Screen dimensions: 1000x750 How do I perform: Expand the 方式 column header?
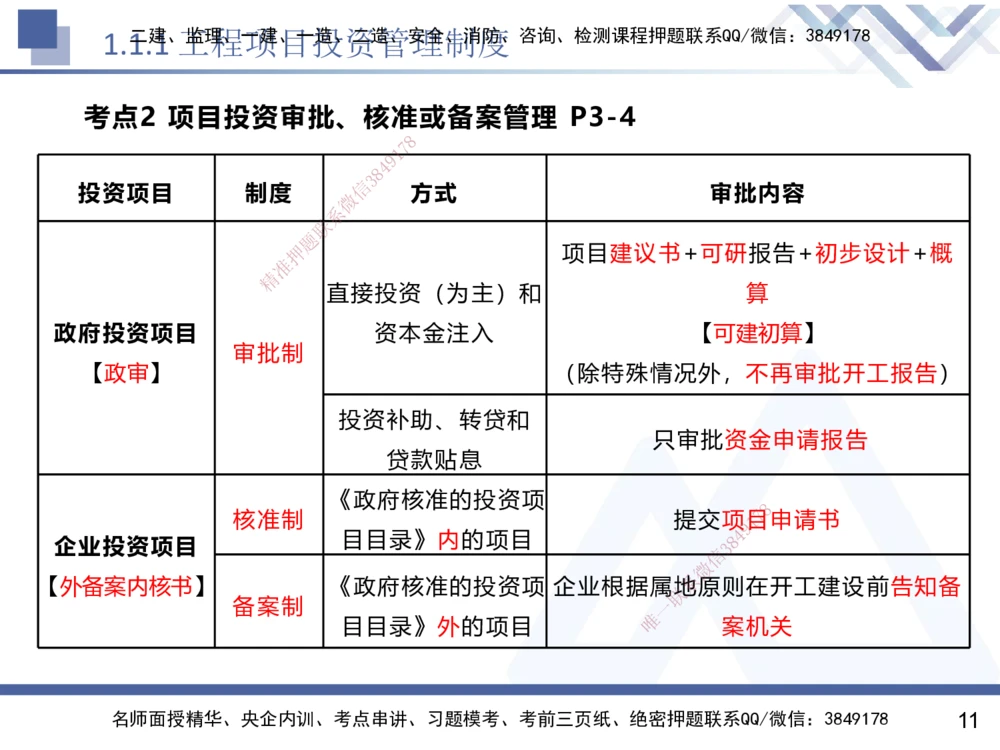(x=434, y=189)
